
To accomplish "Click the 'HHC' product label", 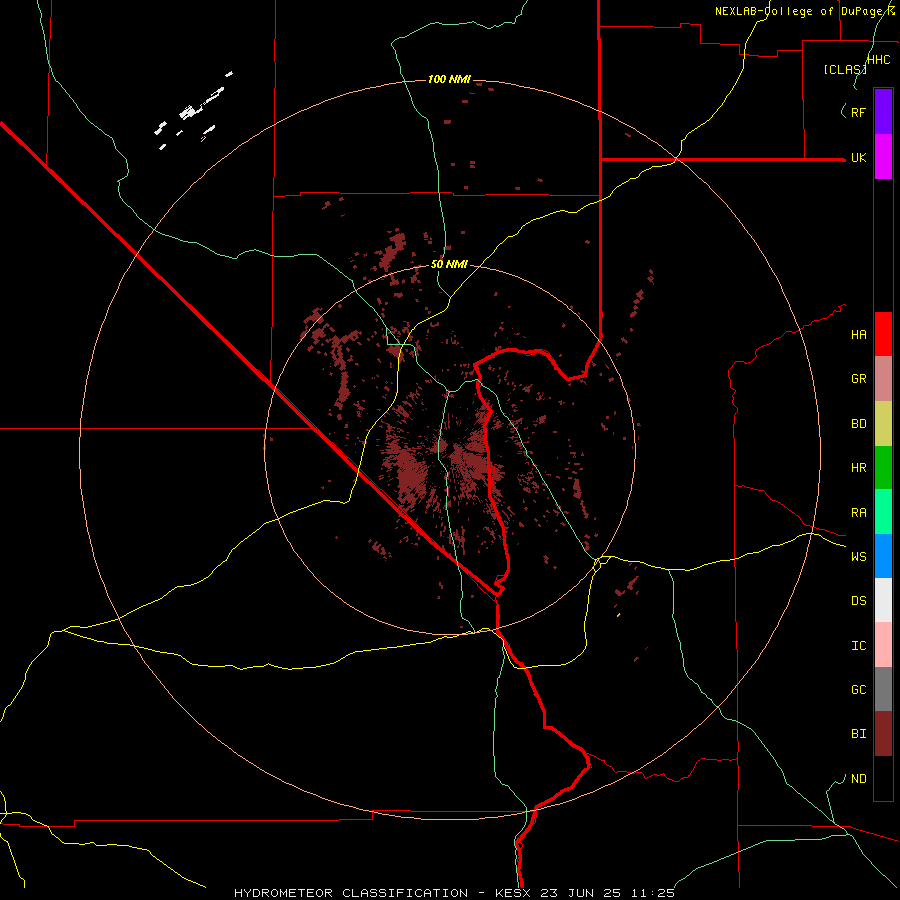I will coord(878,60).
